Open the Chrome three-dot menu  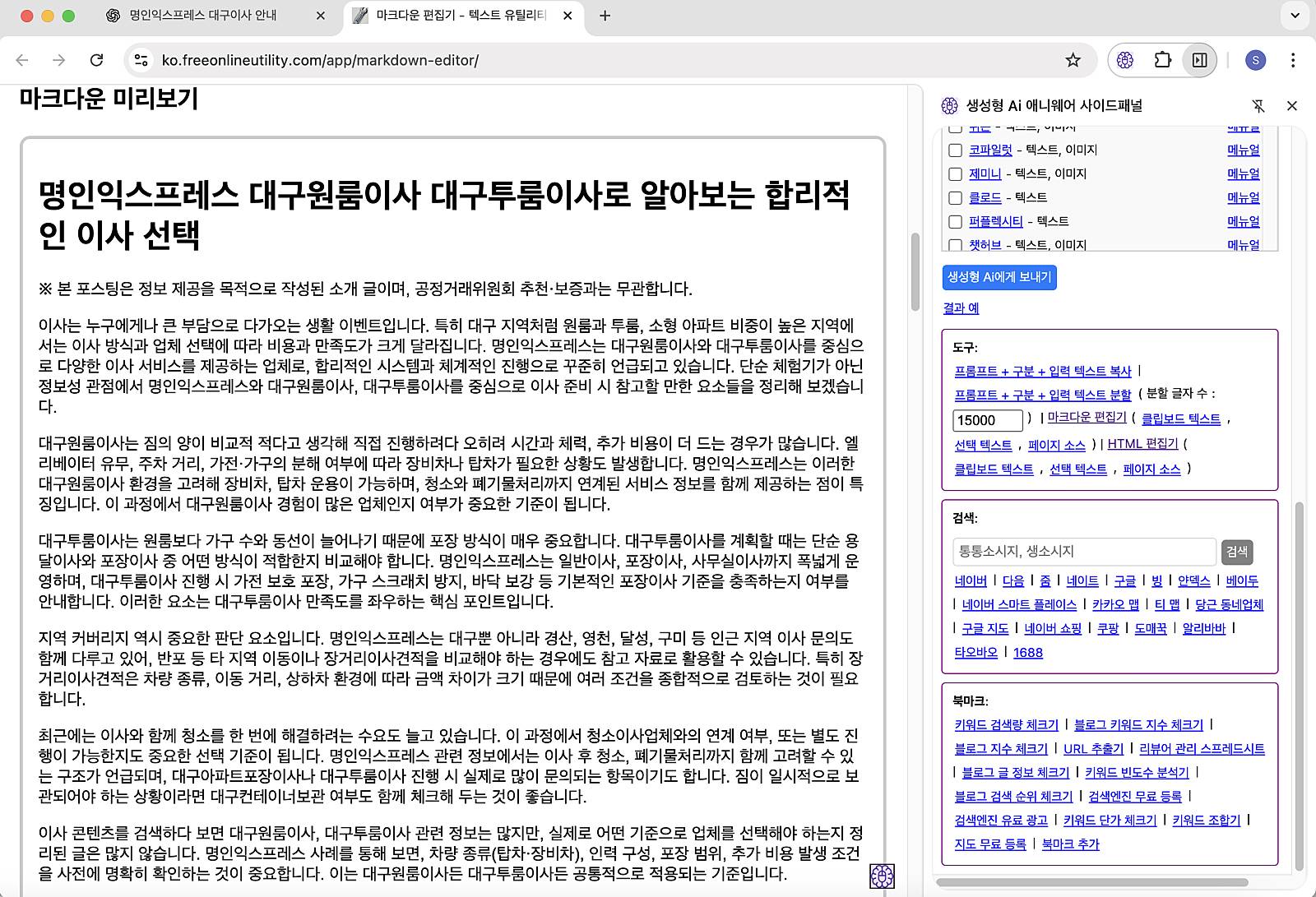coord(1293,60)
